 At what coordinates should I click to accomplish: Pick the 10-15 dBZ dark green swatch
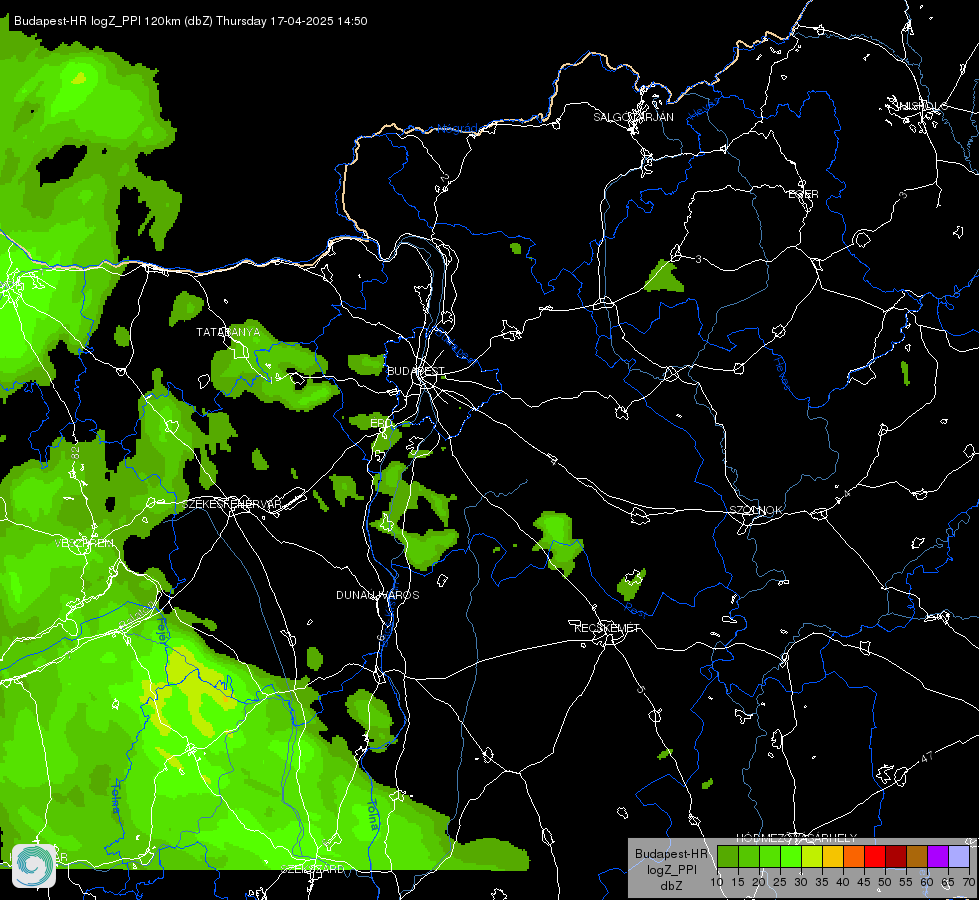(x=727, y=857)
